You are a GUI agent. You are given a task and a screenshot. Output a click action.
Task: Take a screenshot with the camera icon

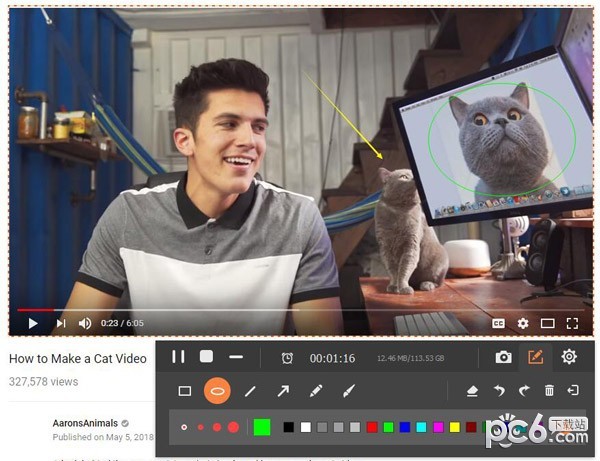504,357
